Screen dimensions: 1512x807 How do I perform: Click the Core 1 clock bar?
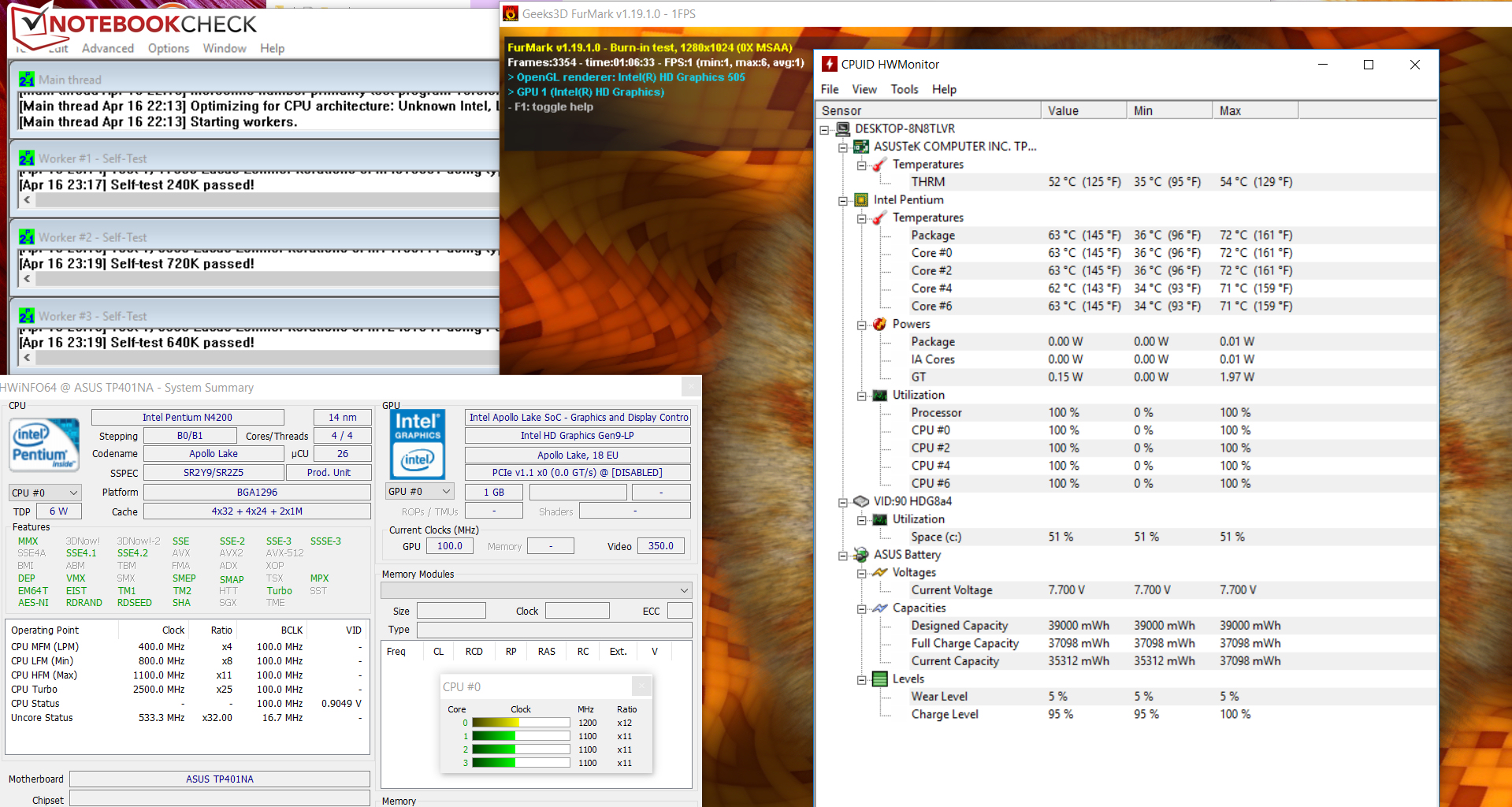click(521, 736)
